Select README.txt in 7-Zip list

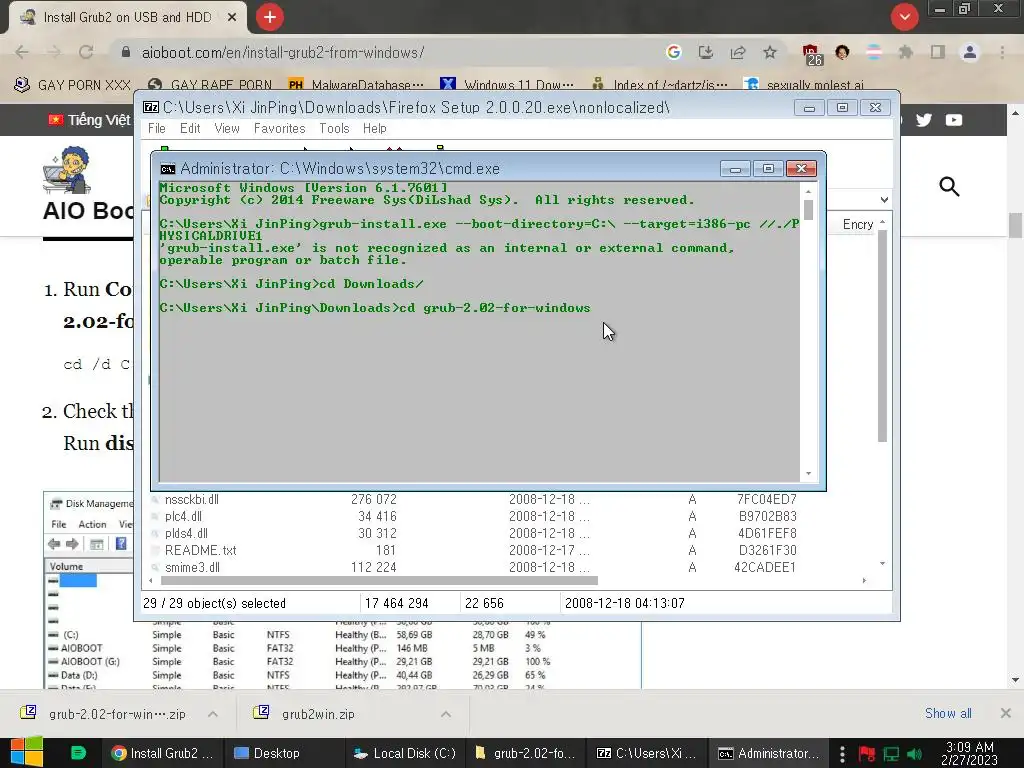click(200, 551)
